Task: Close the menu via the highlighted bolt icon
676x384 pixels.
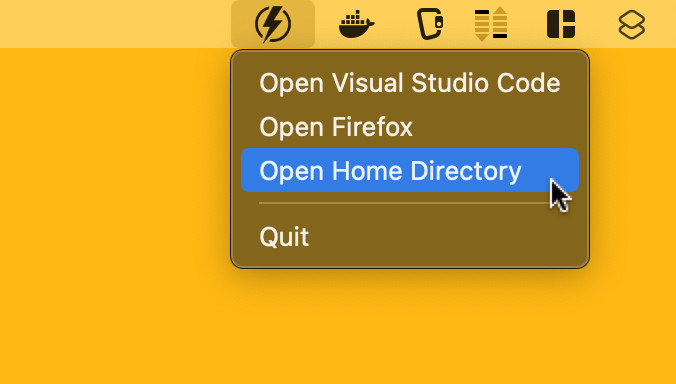Action: 273,24
